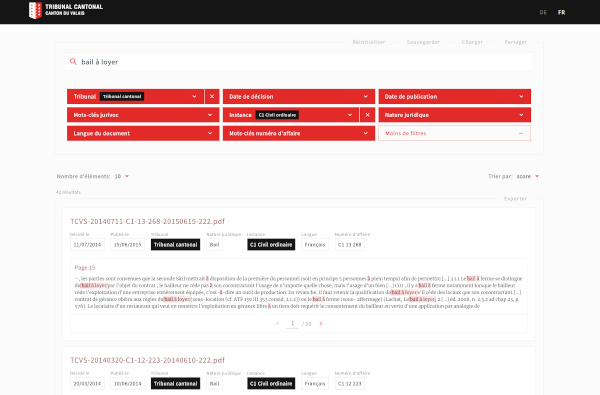This screenshot has height=395, width=600.
Task: Open TCVS-20140711-C1-13-268-20150615-222.pdf
Action: [147, 221]
